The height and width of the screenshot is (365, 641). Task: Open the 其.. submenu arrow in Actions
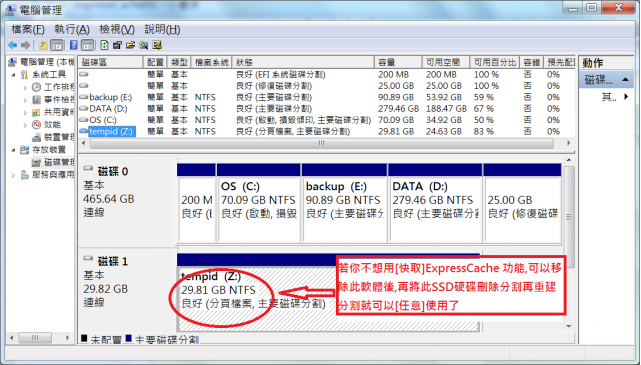[626, 97]
